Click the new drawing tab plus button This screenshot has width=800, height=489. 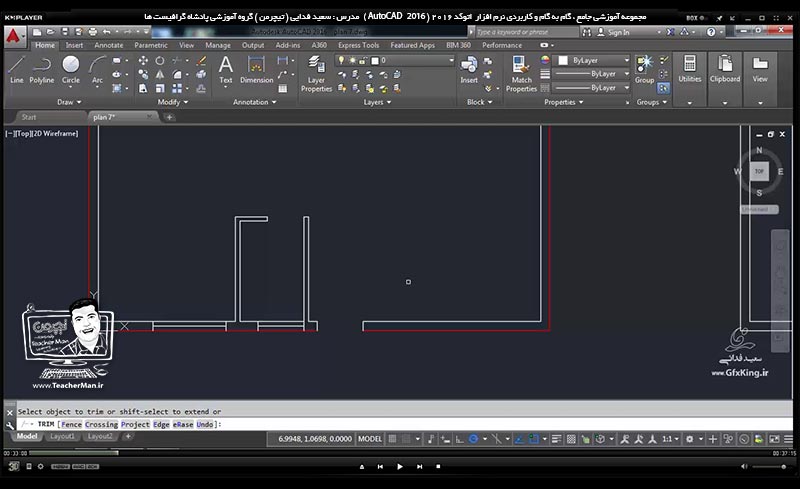169,117
